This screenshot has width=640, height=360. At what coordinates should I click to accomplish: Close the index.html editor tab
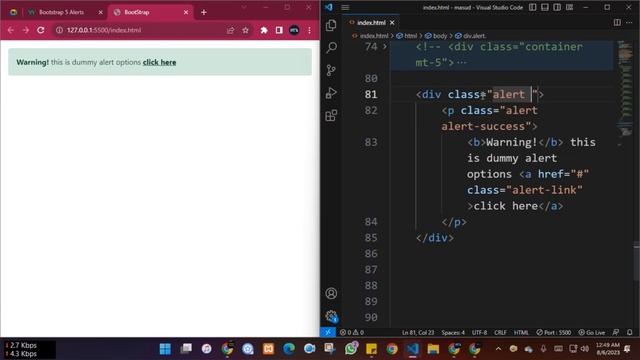coord(392,23)
